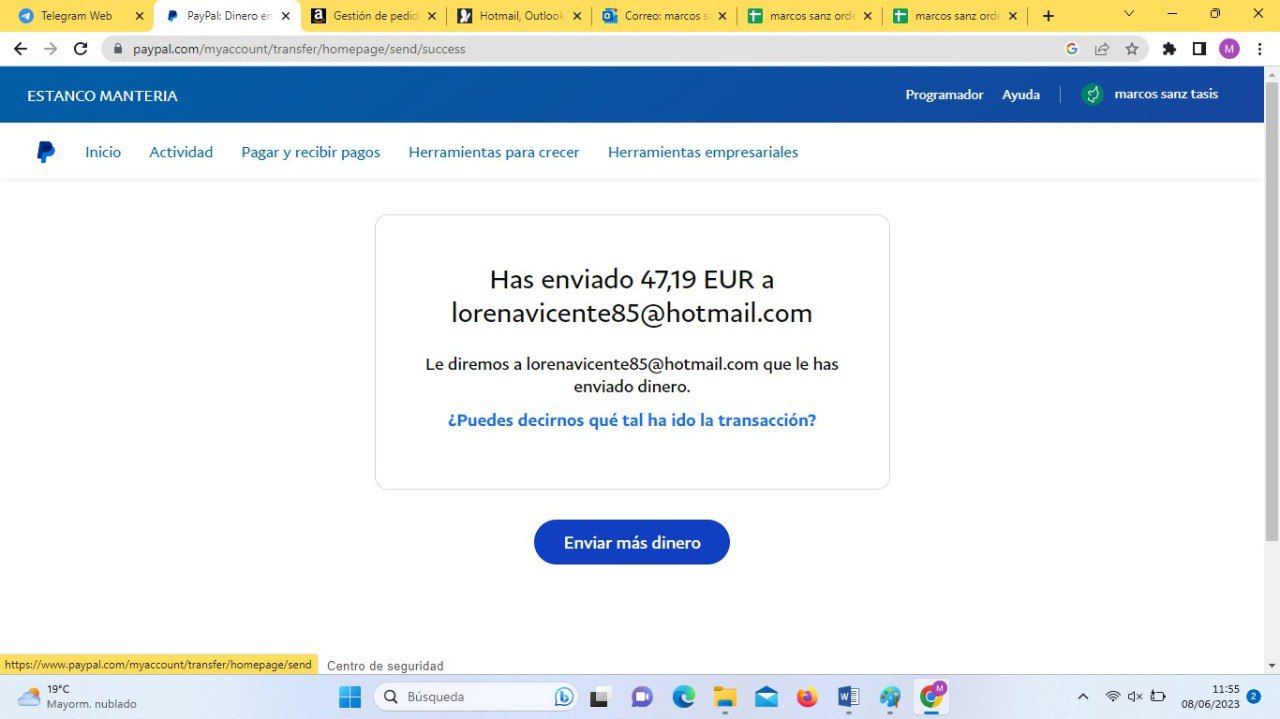Bookmark this page with star icon

1132,49
